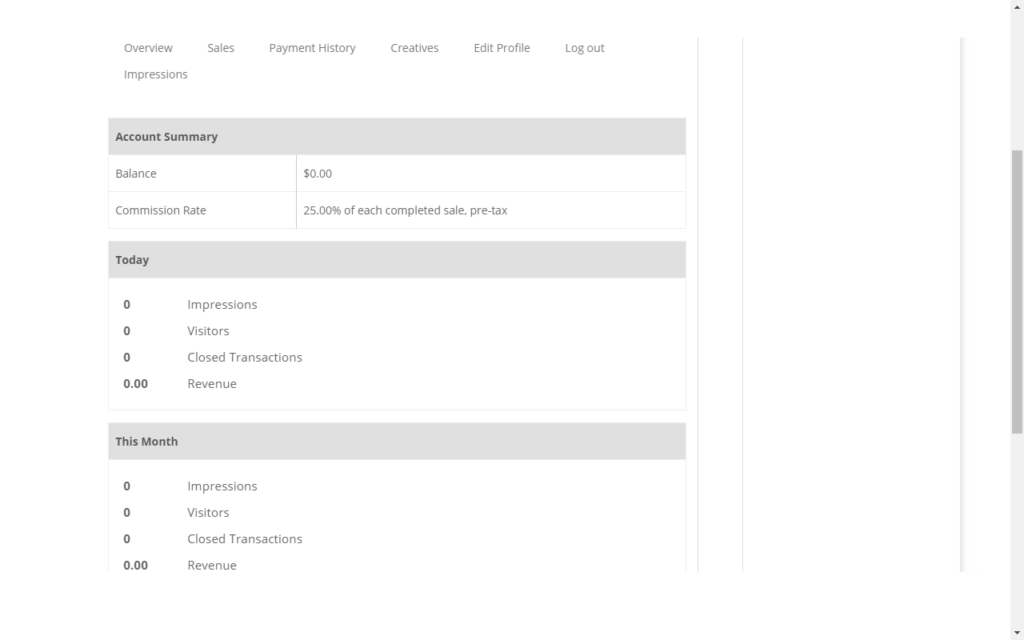
Task: Click Impressions label under This Month
Action: point(222,487)
